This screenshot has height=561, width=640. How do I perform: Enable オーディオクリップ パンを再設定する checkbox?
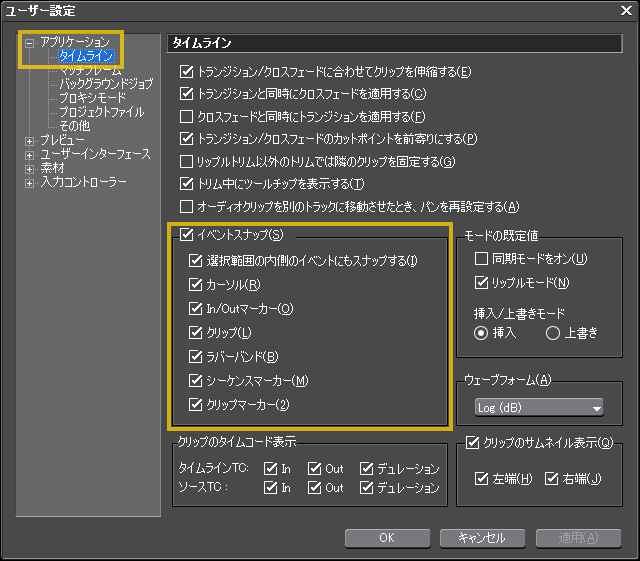(x=187, y=207)
